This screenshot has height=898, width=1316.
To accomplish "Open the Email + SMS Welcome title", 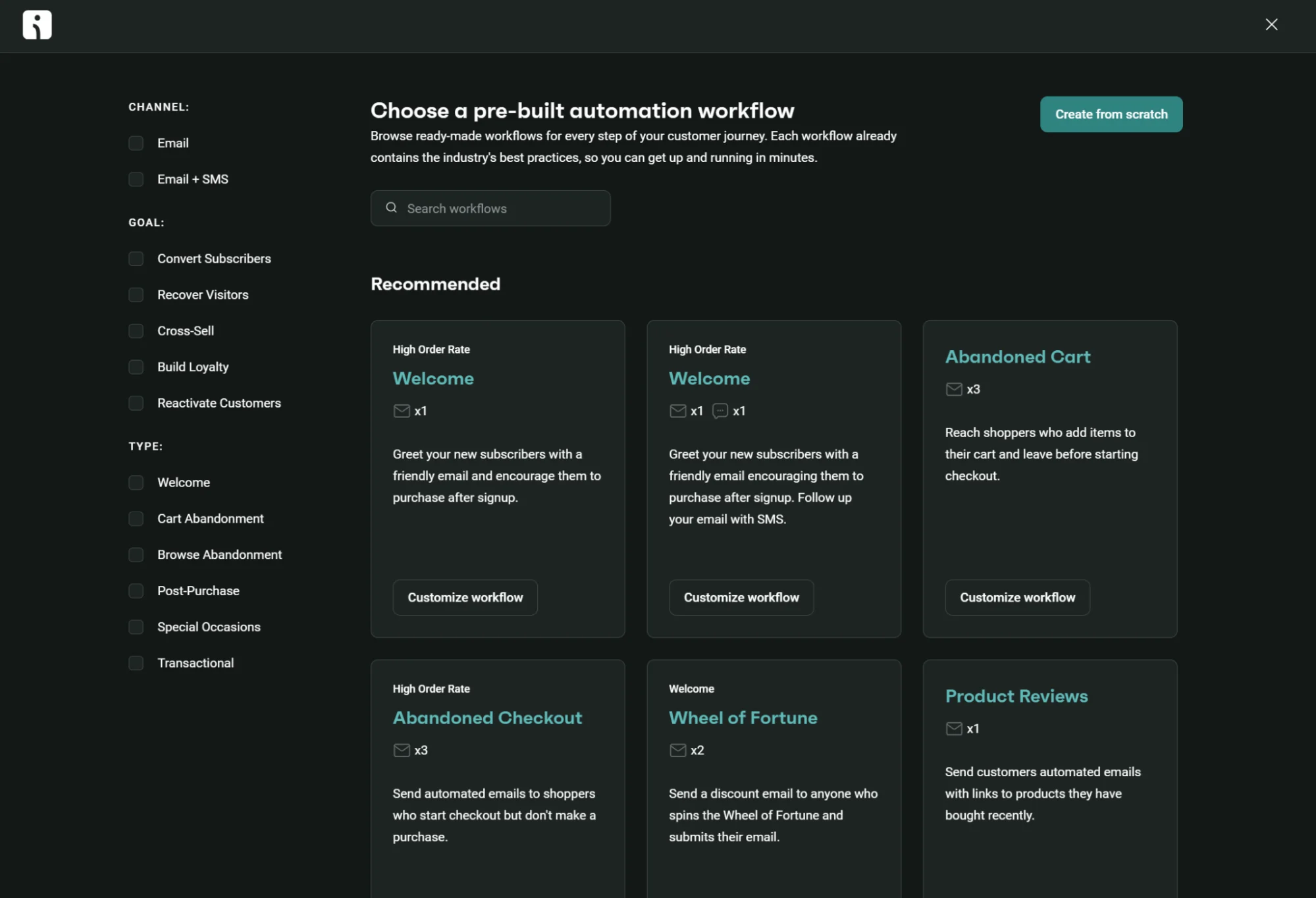I will click(x=710, y=379).
